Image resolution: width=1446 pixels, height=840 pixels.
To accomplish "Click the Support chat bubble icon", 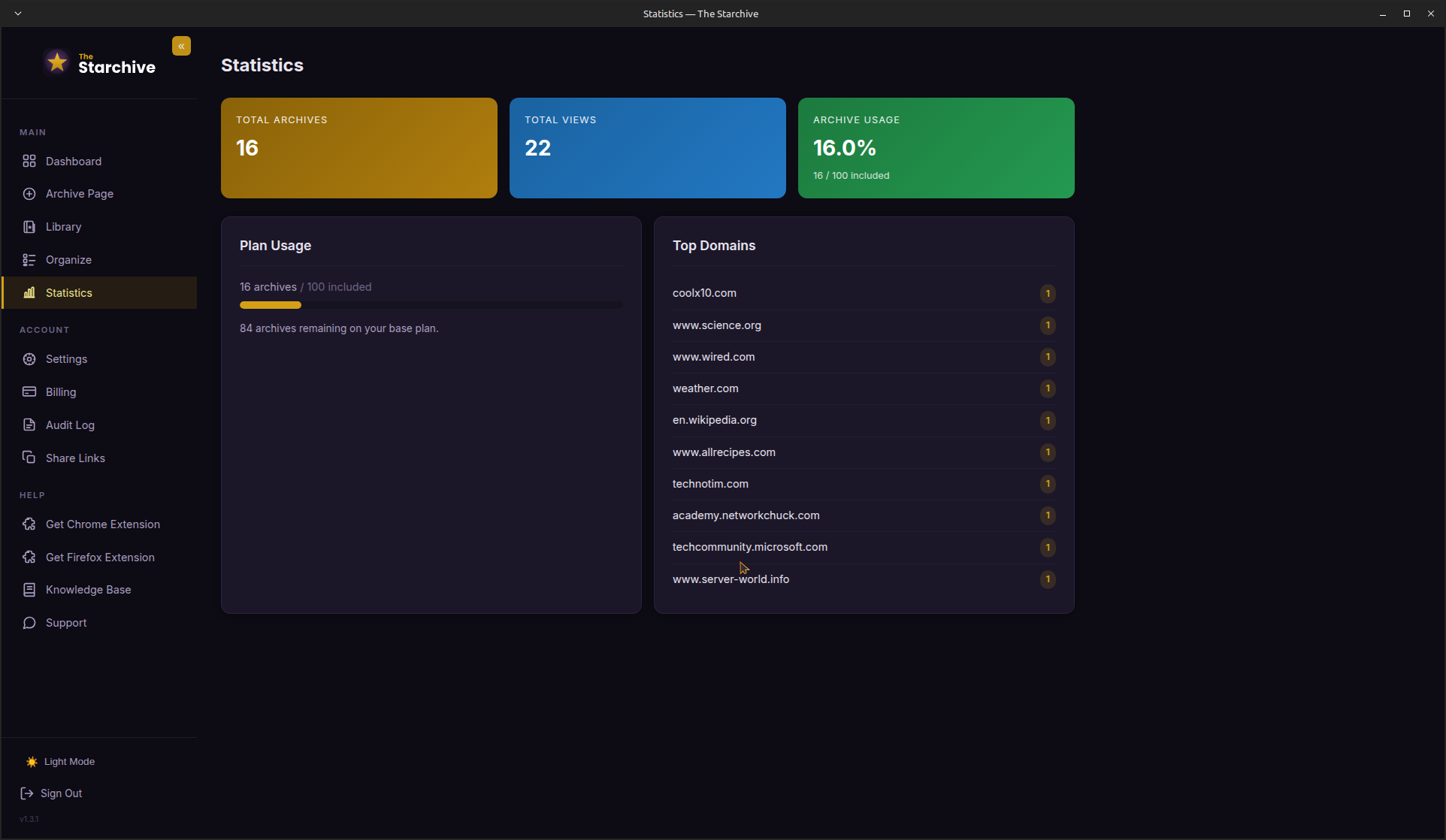I will coord(29,623).
